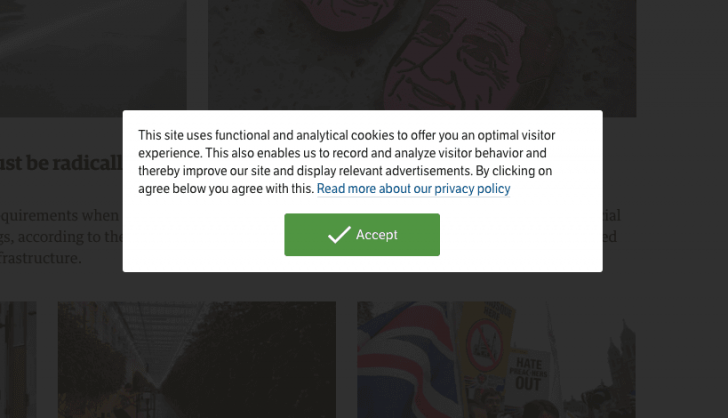Open the privacy policy link

click(x=413, y=189)
